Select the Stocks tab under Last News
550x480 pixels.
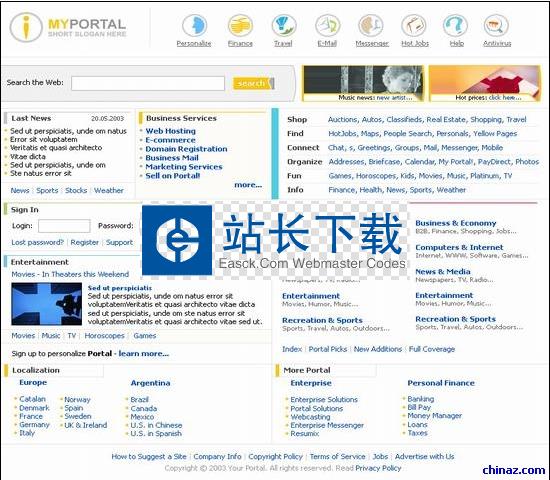[76, 191]
